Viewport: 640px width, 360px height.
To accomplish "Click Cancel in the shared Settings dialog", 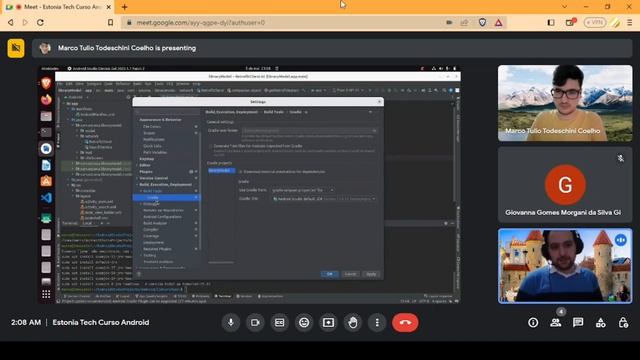I will pyautogui.click(x=350, y=274).
